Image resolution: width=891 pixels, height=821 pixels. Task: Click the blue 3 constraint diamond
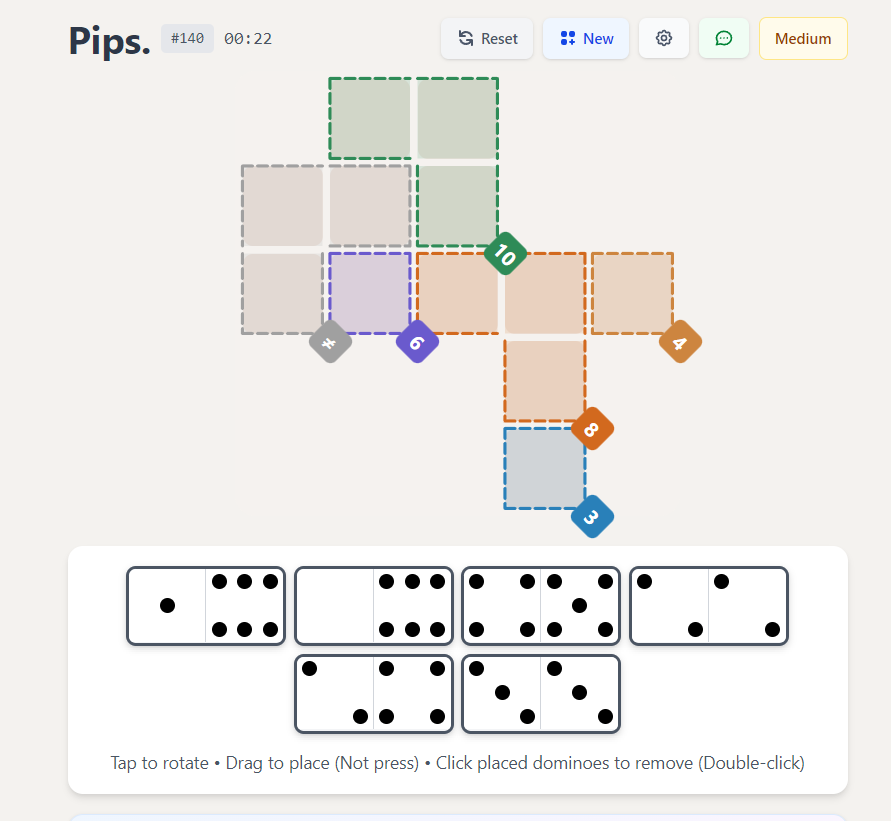coord(592,516)
